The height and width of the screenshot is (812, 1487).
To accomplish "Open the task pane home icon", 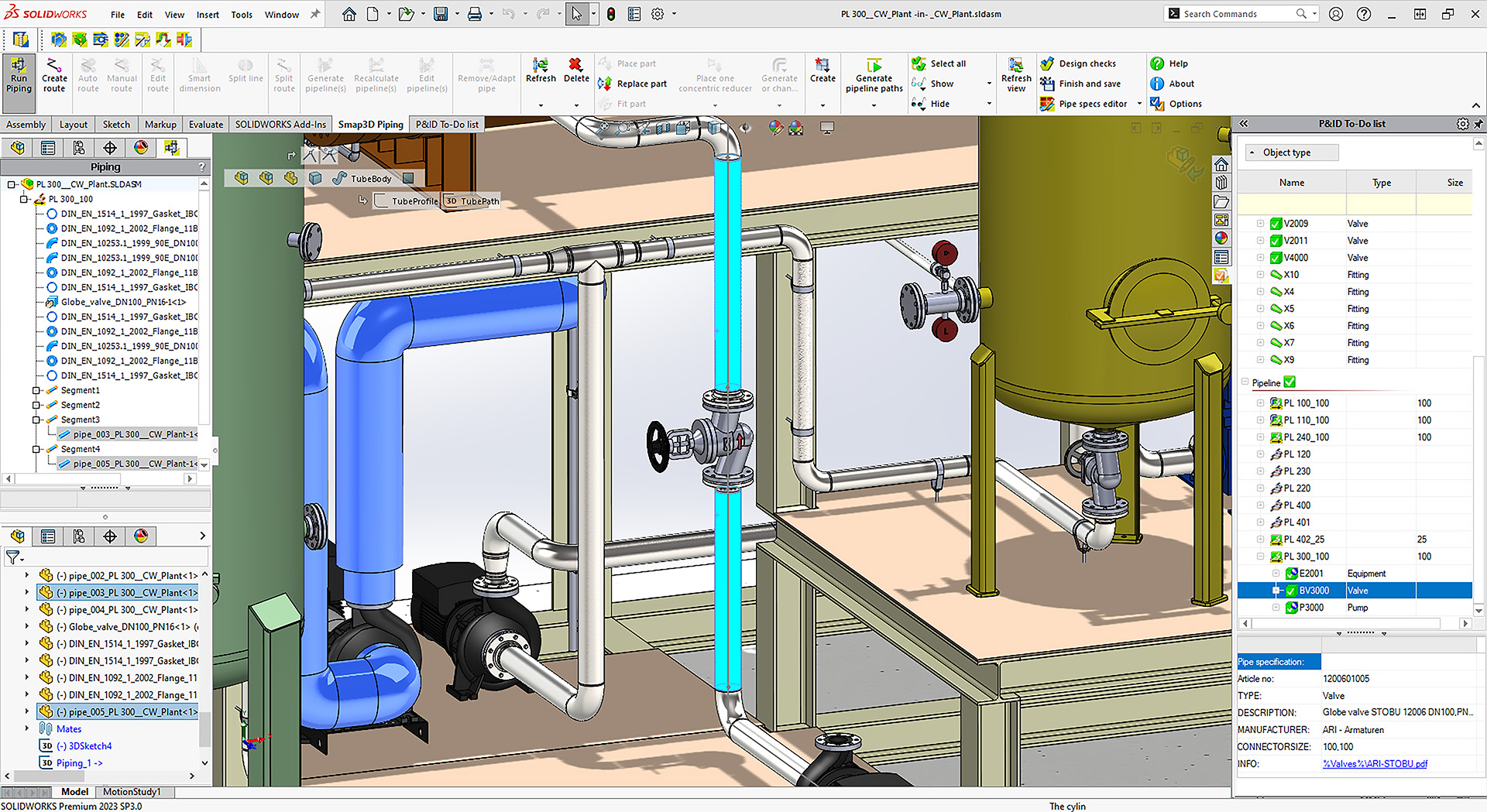I will pos(1221,164).
